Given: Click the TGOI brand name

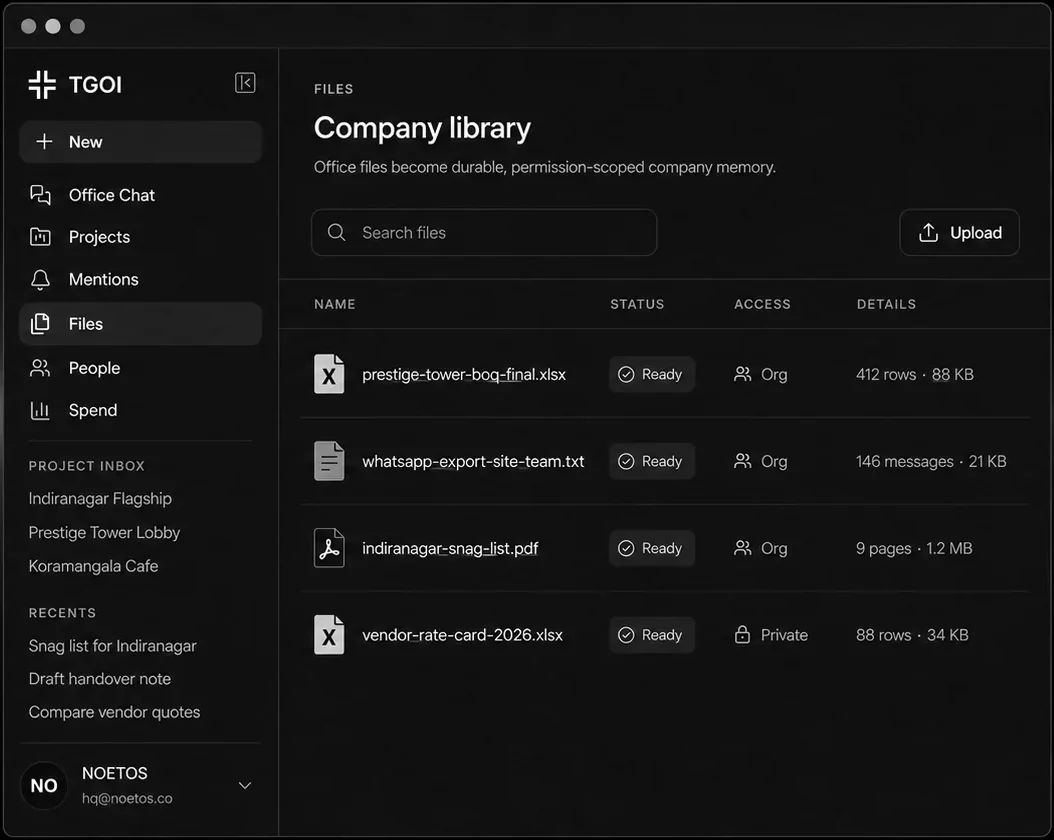Looking at the screenshot, I should 95,85.
